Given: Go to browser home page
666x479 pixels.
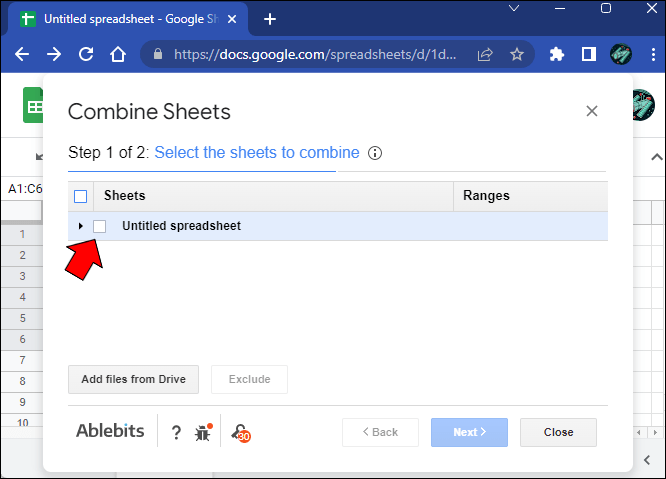Looking at the screenshot, I should tap(118, 54).
